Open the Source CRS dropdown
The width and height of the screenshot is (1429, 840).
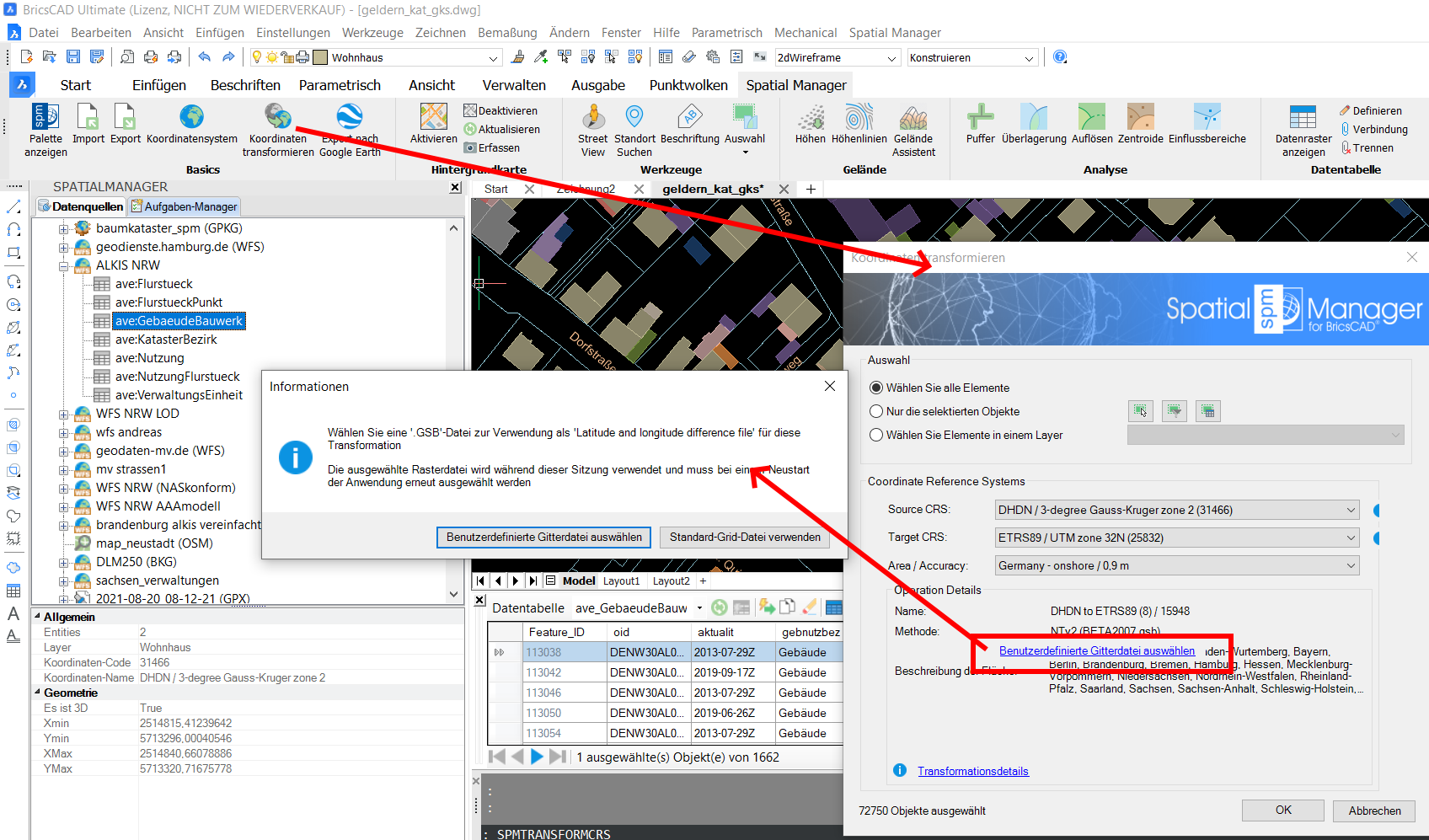coord(1177,510)
